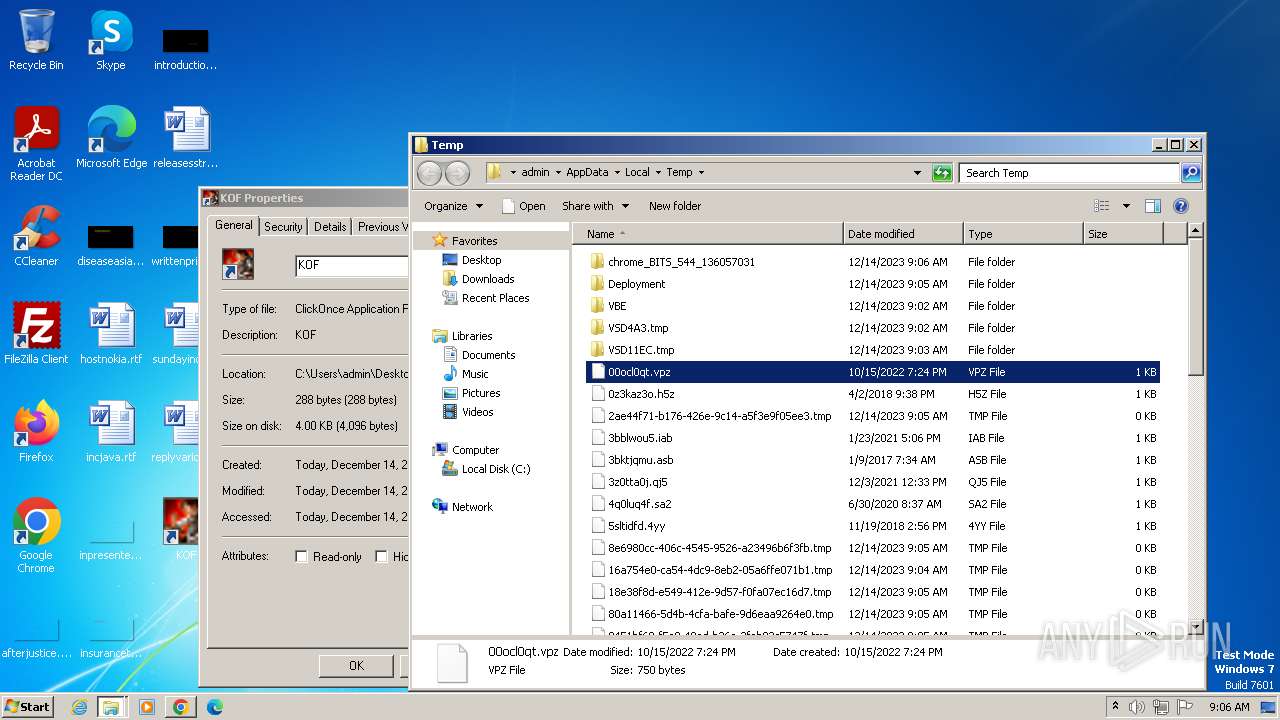1280x720 pixels.
Task: Open the Start menu
Action: click(x=28, y=707)
